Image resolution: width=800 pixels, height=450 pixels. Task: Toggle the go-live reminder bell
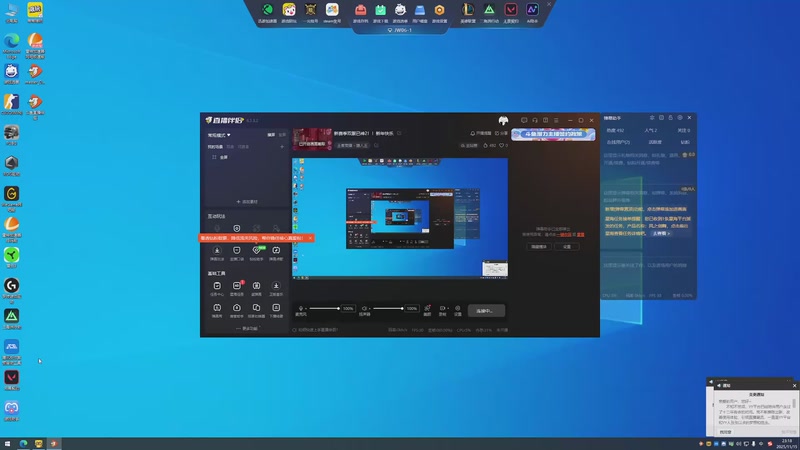pyautogui.click(x=480, y=134)
